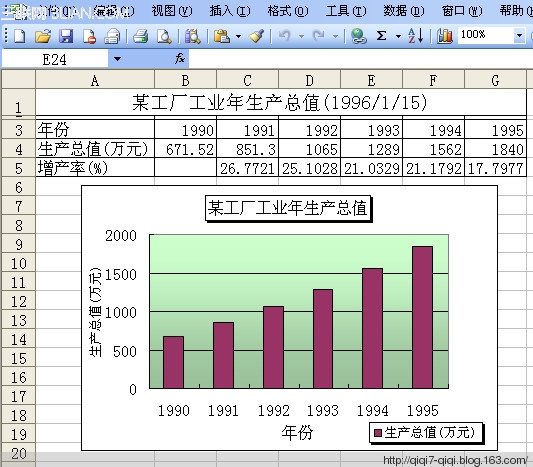
Task: Select column C header
Action: click(x=247, y=80)
